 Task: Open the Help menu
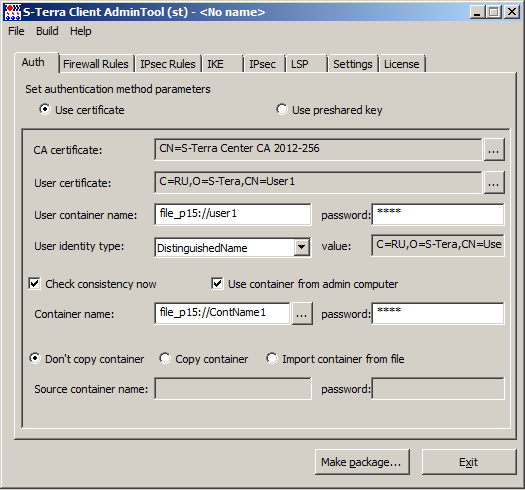tap(80, 31)
